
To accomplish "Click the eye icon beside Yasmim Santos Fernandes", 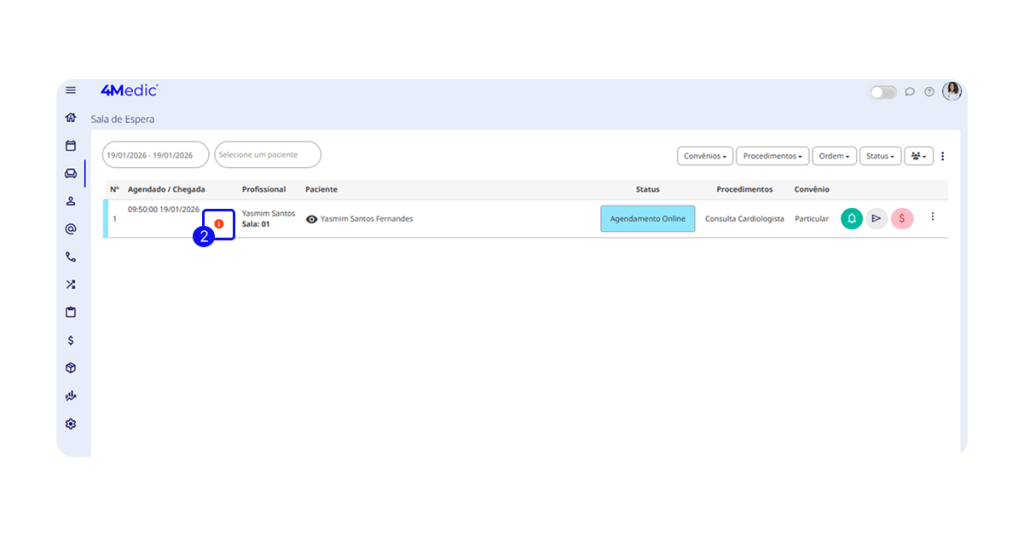I will pos(312,219).
